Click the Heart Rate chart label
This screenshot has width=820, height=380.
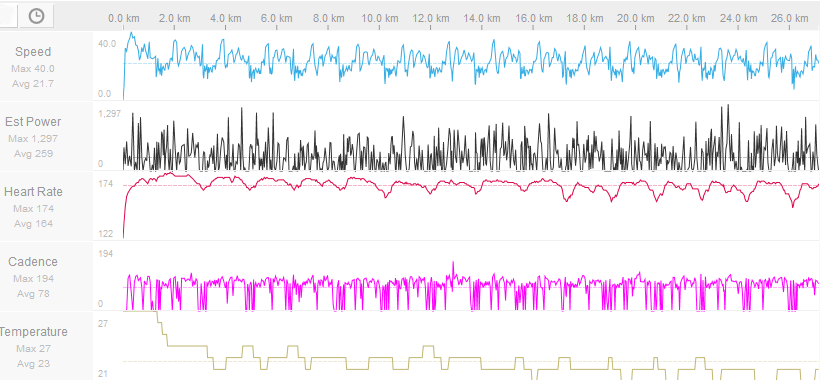pyautogui.click(x=33, y=192)
